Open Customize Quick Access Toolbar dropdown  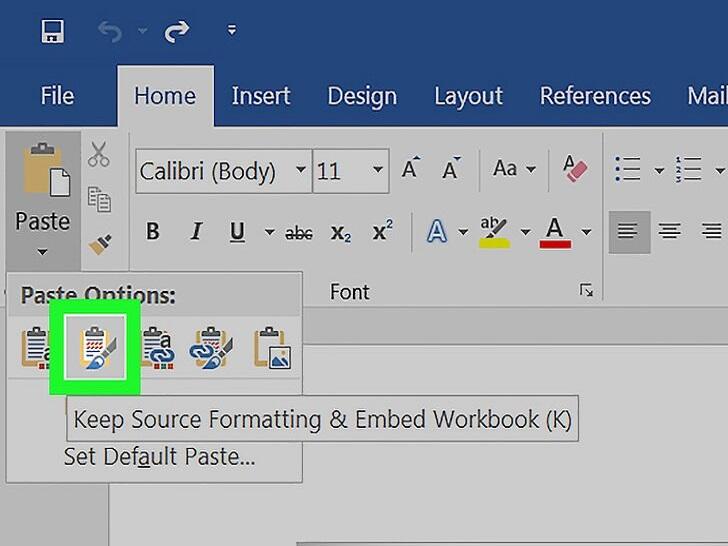click(232, 31)
